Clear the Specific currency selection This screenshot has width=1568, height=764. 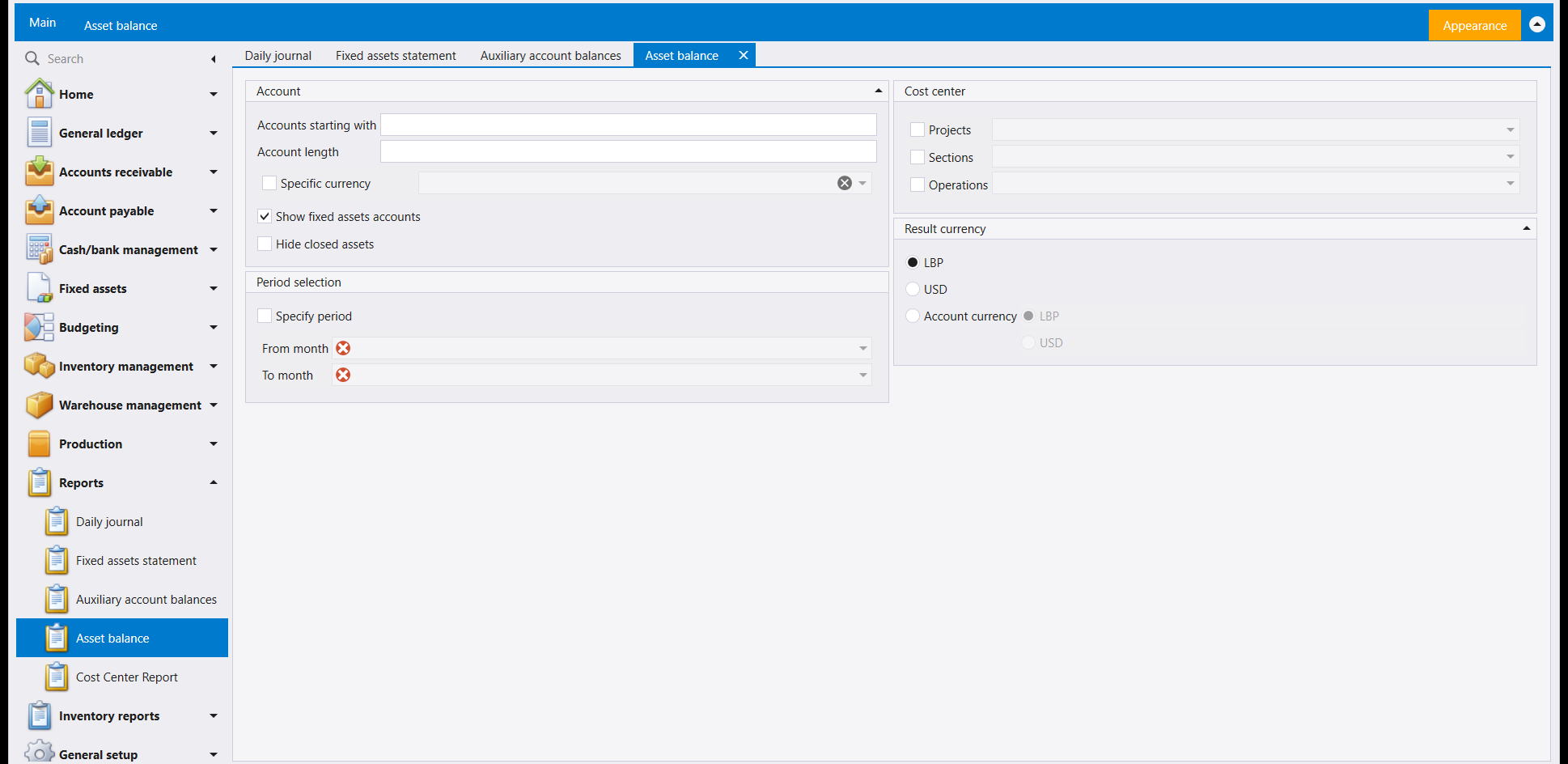(845, 183)
